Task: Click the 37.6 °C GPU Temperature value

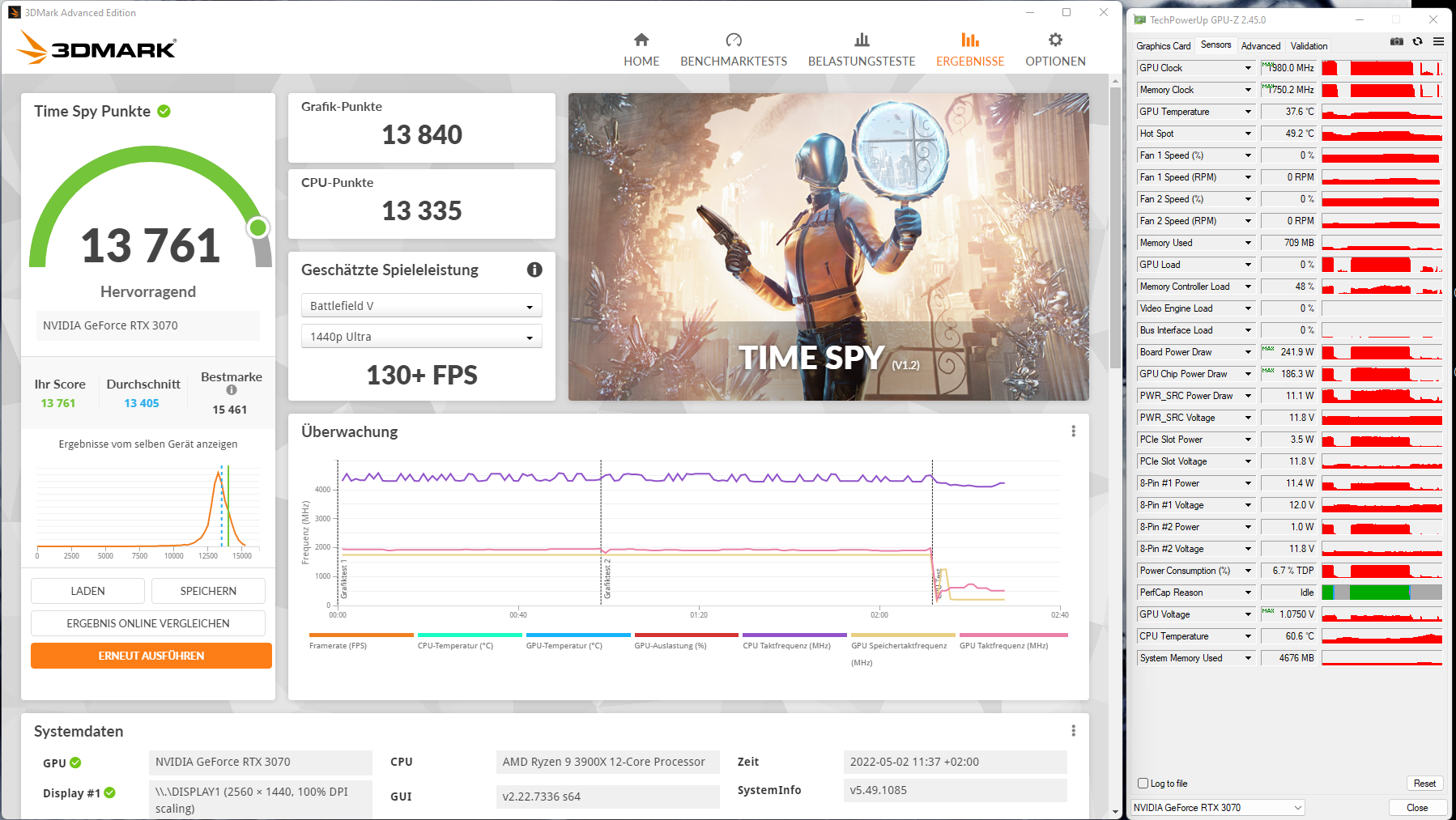Action: pyautogui.click(x=1299, y=112)
